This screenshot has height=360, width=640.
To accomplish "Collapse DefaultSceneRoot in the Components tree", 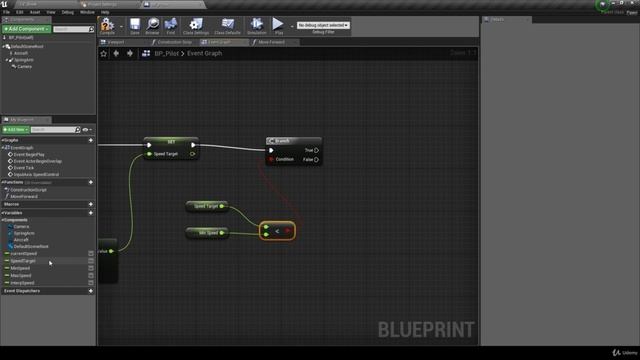I will click(4, 47).
